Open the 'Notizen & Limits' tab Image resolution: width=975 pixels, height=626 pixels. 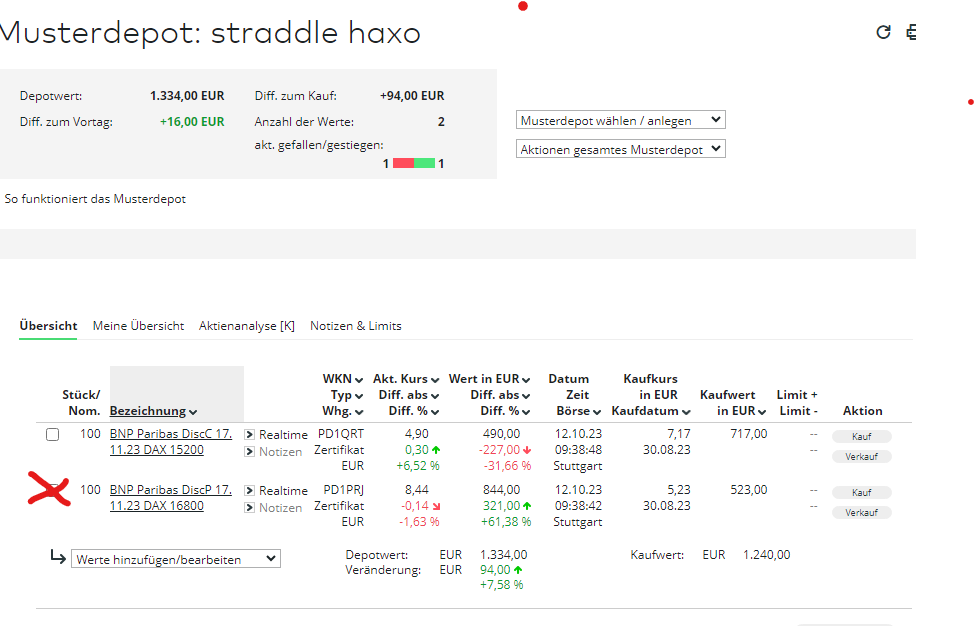tap(355, 326)
